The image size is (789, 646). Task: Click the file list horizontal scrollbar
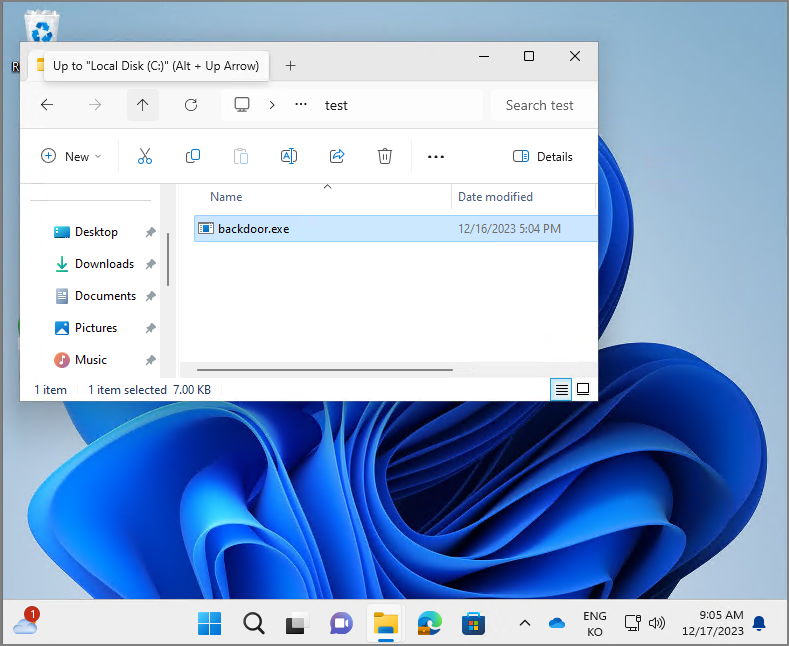[x=325, y=370]
